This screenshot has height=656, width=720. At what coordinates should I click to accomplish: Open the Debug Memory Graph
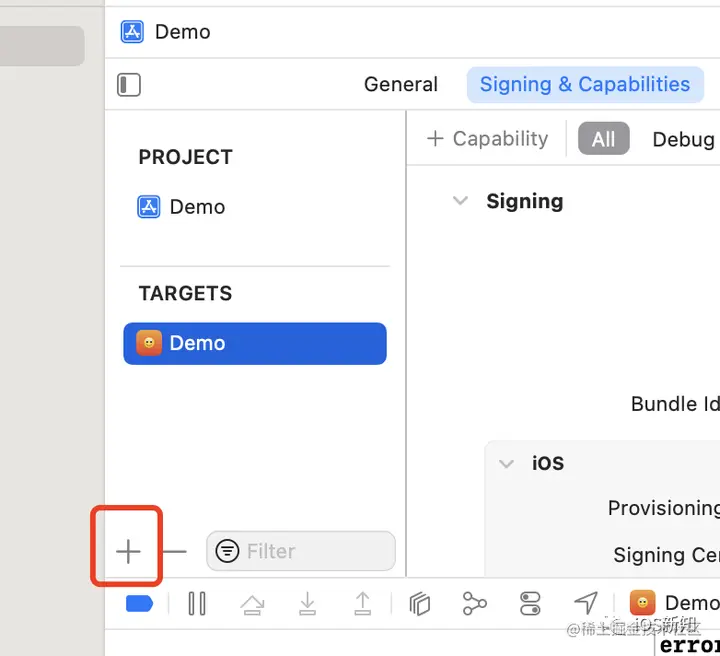tap(474, 603)
